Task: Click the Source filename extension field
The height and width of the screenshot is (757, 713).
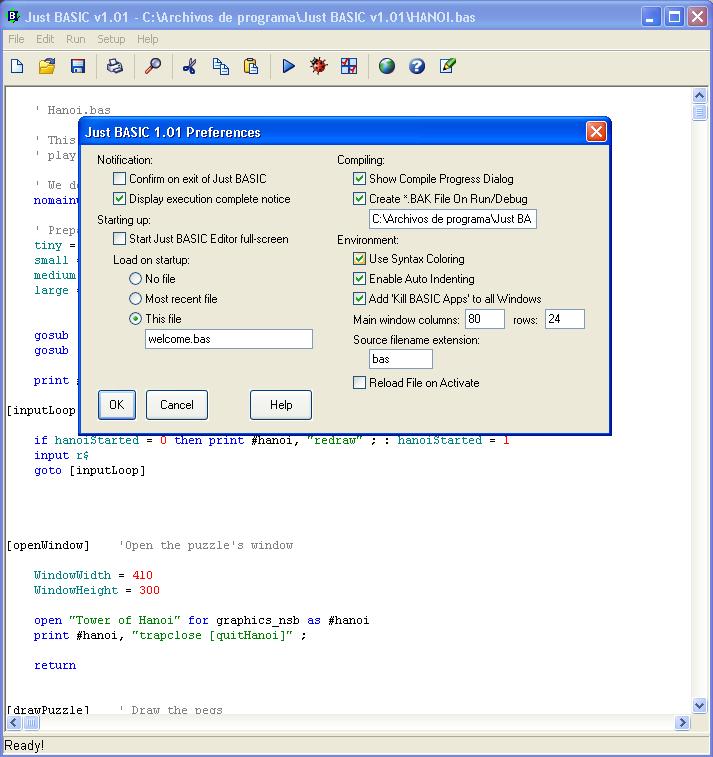Action: (x=401, y=359)
